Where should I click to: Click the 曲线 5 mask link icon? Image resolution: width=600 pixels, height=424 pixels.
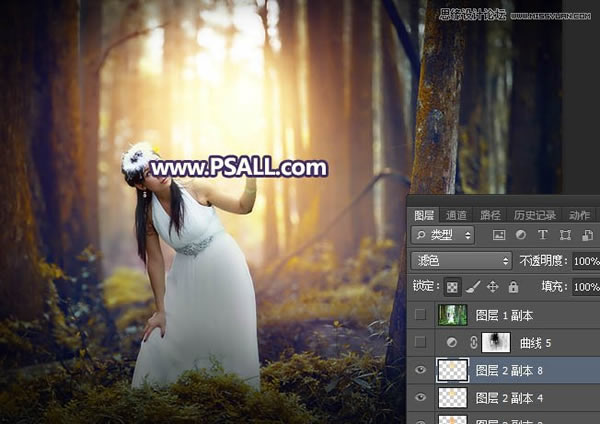474,342
